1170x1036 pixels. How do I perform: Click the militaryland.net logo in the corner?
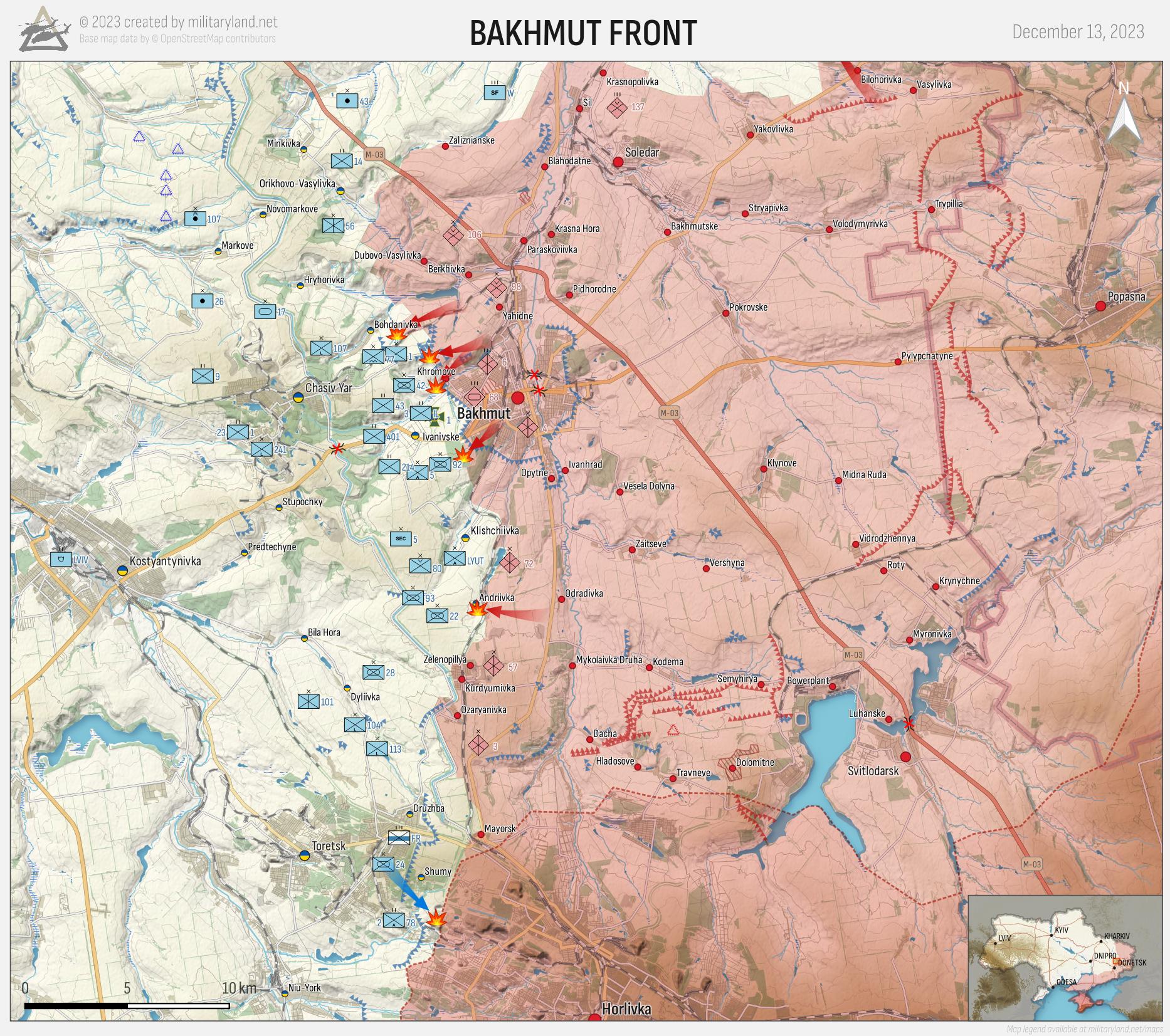(43, 29)
